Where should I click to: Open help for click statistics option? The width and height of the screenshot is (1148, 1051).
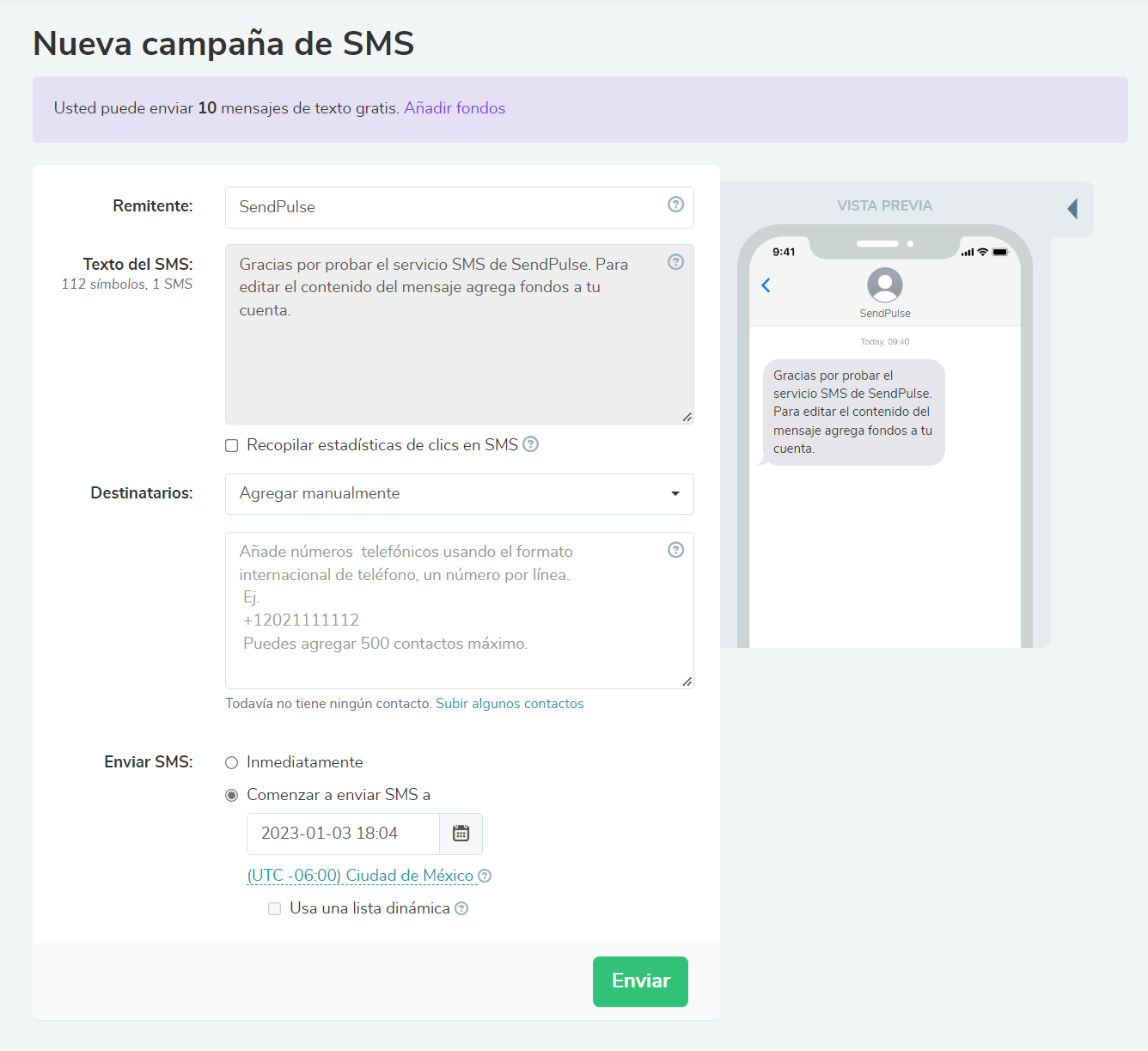click(531, 444)
